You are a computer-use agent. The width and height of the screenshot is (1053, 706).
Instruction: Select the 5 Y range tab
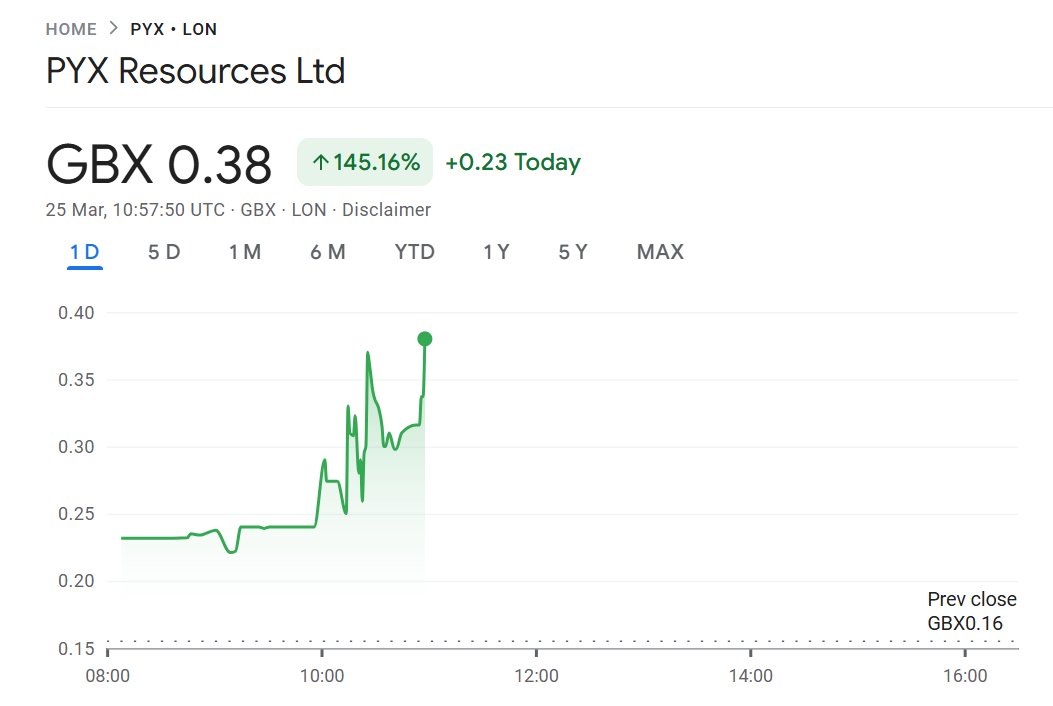click(x=573, y=252)
